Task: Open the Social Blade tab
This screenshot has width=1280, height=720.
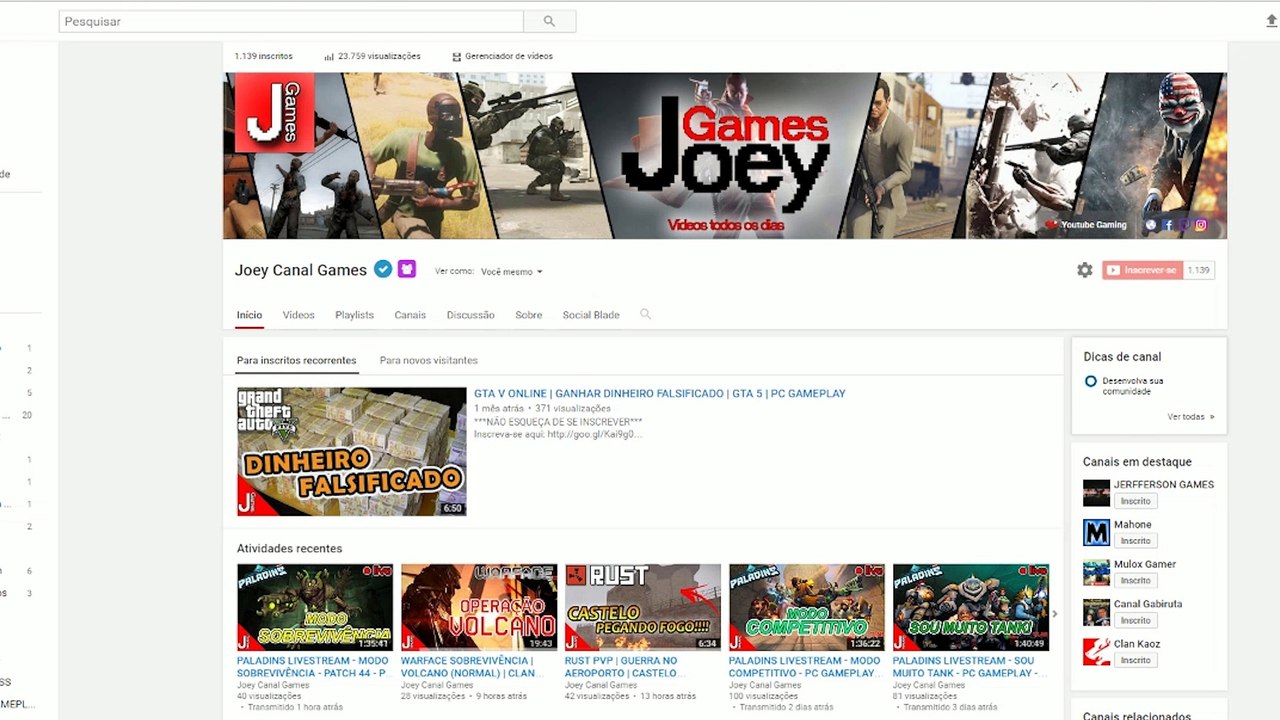Action: (x=591, y=315)
